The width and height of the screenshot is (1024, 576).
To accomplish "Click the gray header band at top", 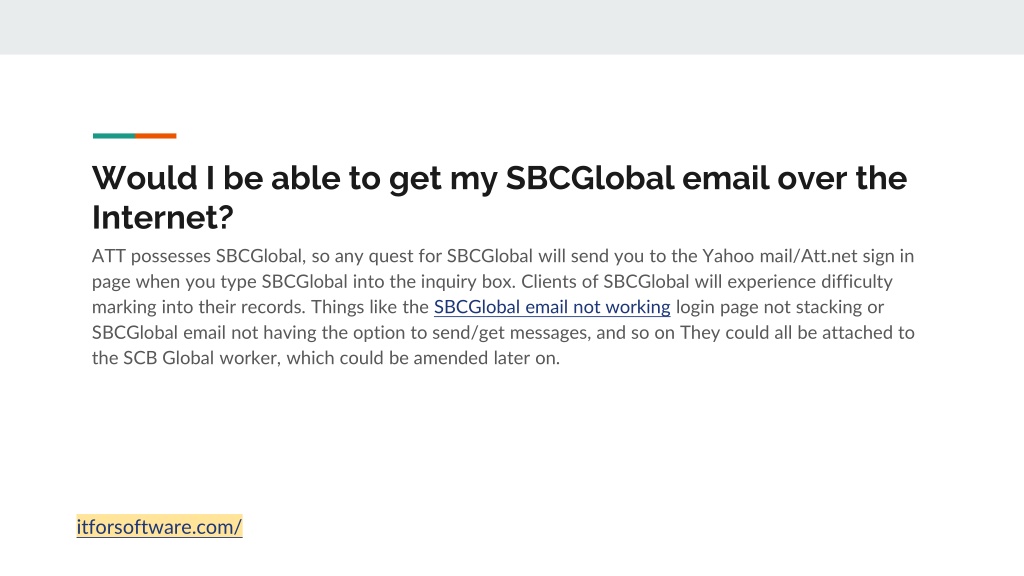I will click(x=512, y=27).
